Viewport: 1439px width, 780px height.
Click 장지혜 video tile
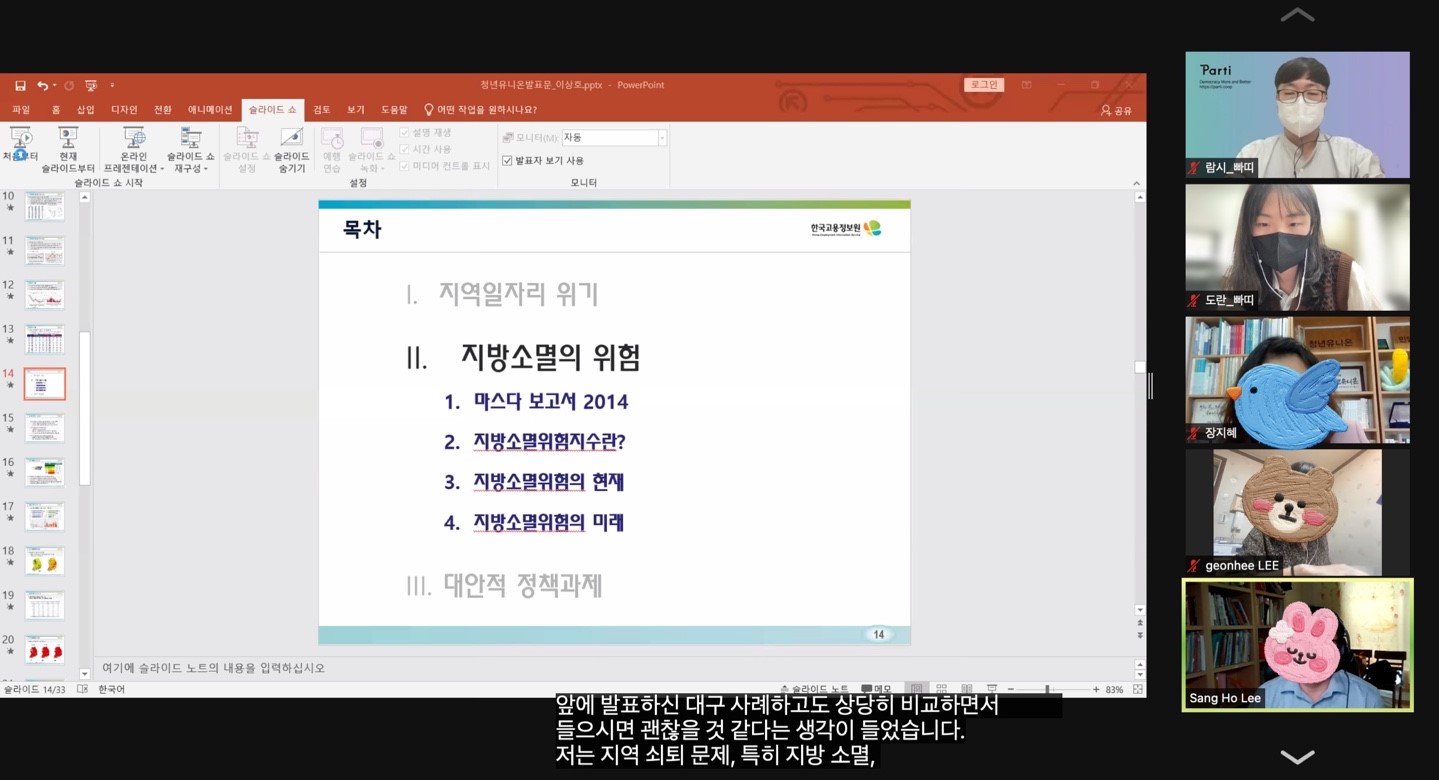[x=1298, y=380]
